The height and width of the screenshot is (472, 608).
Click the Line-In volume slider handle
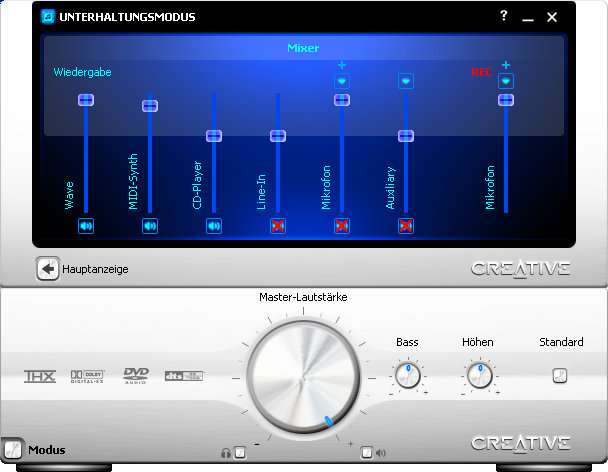point(278,136)
